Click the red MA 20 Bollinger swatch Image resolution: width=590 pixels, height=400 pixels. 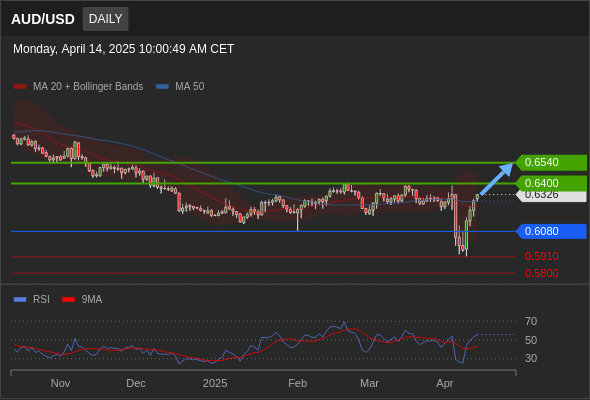pos(20,87)
